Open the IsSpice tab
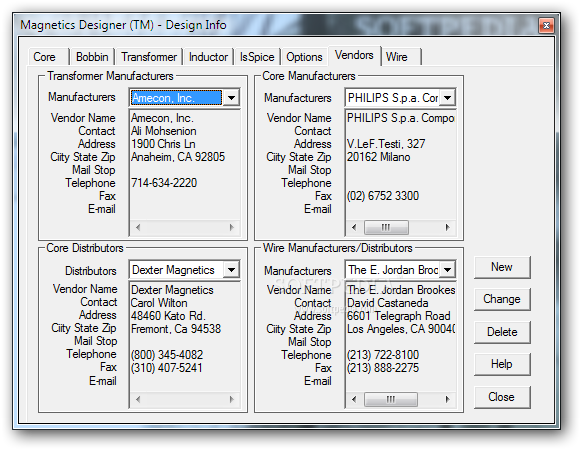This screenshot has height=450, width=581. click(257, 57)
